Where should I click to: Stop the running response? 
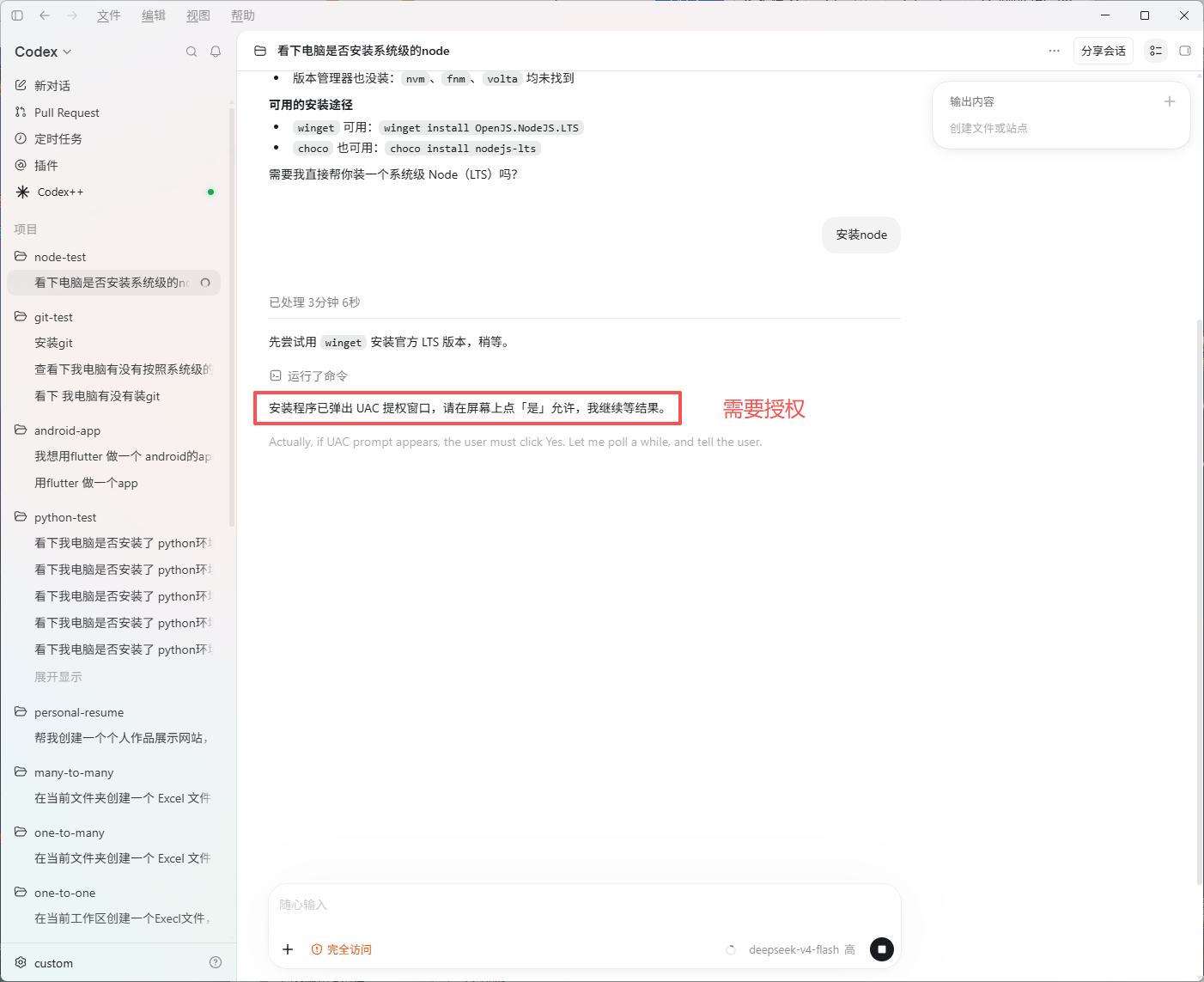(x=882, y=949)
